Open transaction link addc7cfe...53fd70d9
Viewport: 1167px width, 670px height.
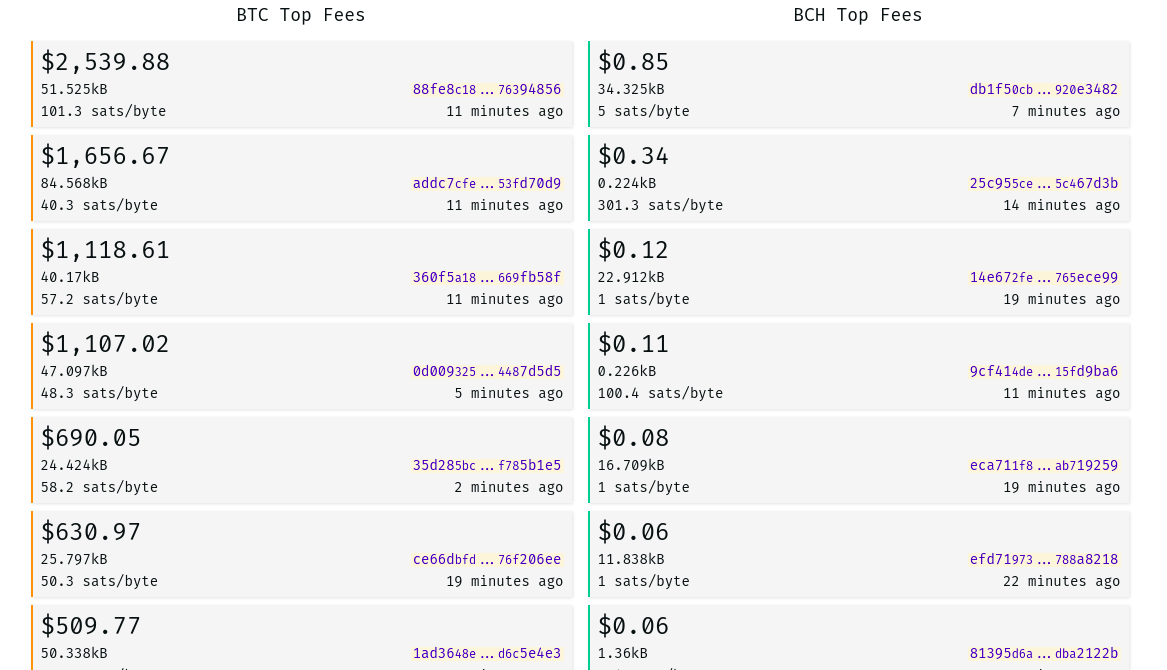pos(487,183)
